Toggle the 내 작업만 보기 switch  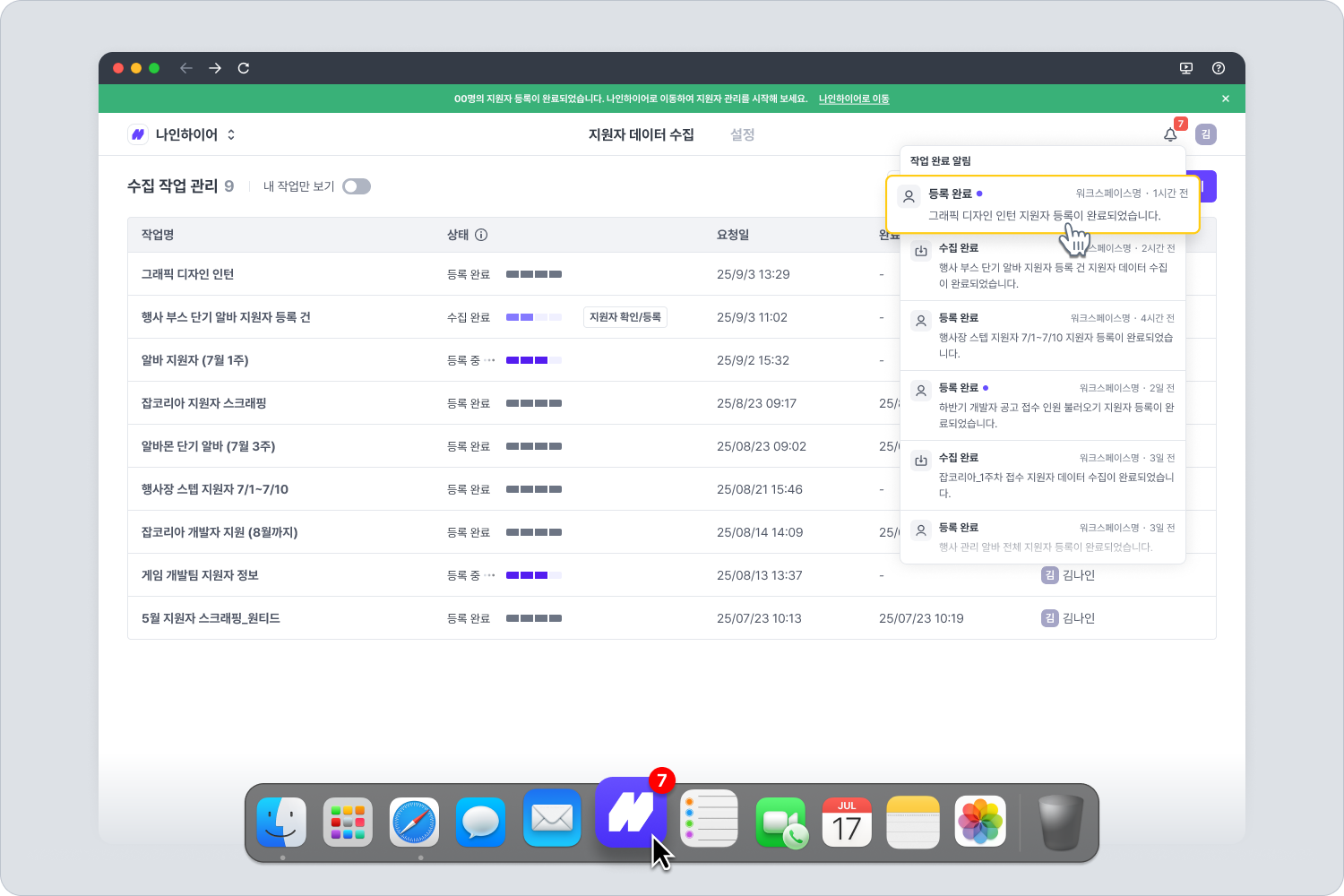pyautogui.click(x=357, y=186)
